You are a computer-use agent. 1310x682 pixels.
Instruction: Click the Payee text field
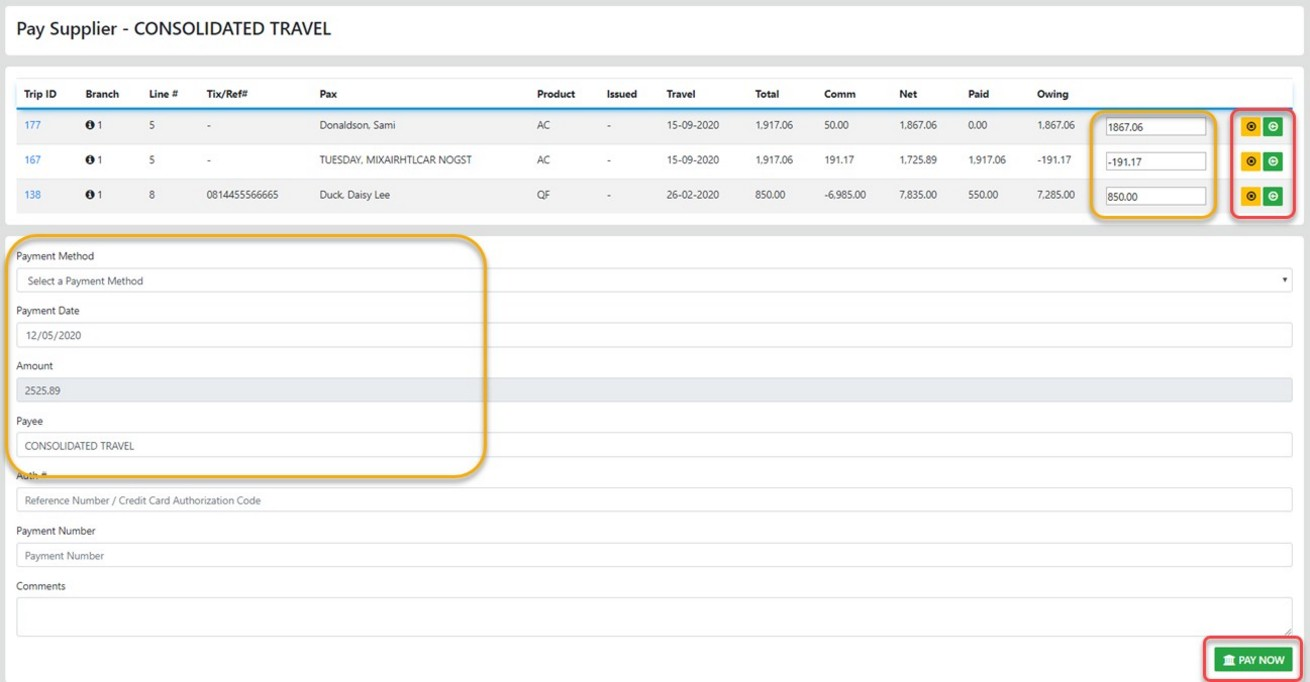[x=654, y=446]
